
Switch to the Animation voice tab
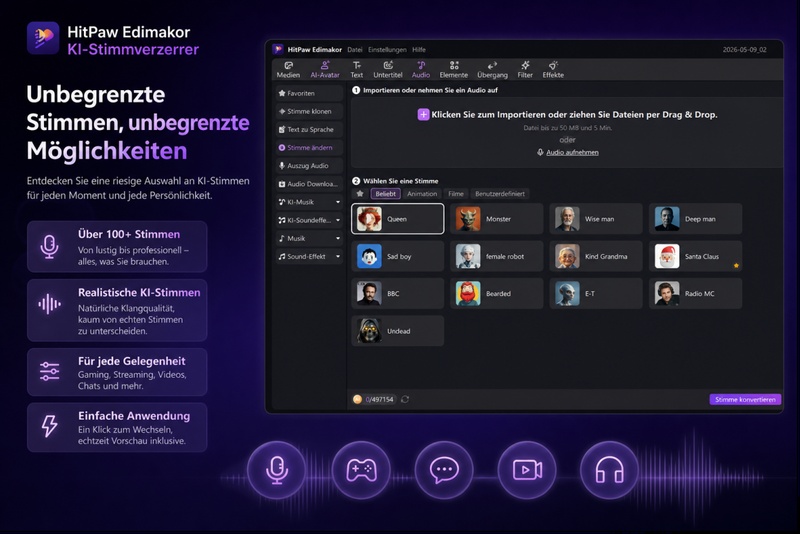click(x=422, y=194)
